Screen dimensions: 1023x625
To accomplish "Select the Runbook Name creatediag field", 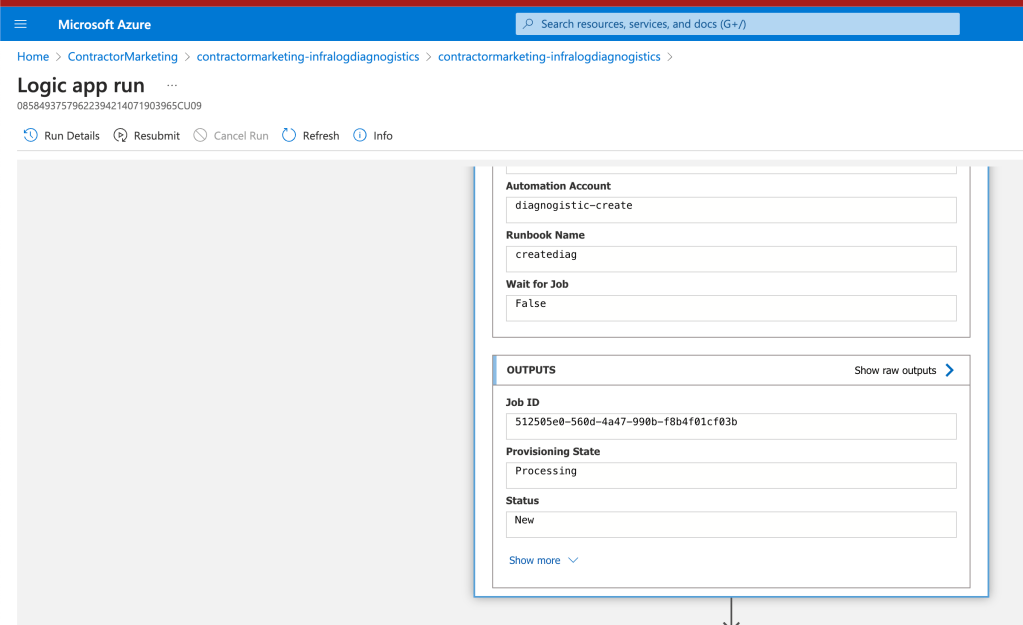I will (x=731, y=259).
